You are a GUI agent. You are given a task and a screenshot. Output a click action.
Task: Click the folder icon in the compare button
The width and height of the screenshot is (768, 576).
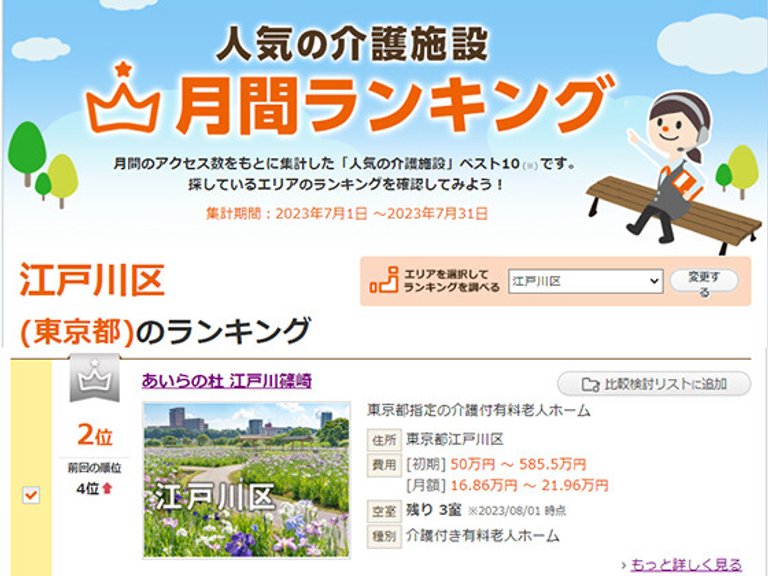590,384
